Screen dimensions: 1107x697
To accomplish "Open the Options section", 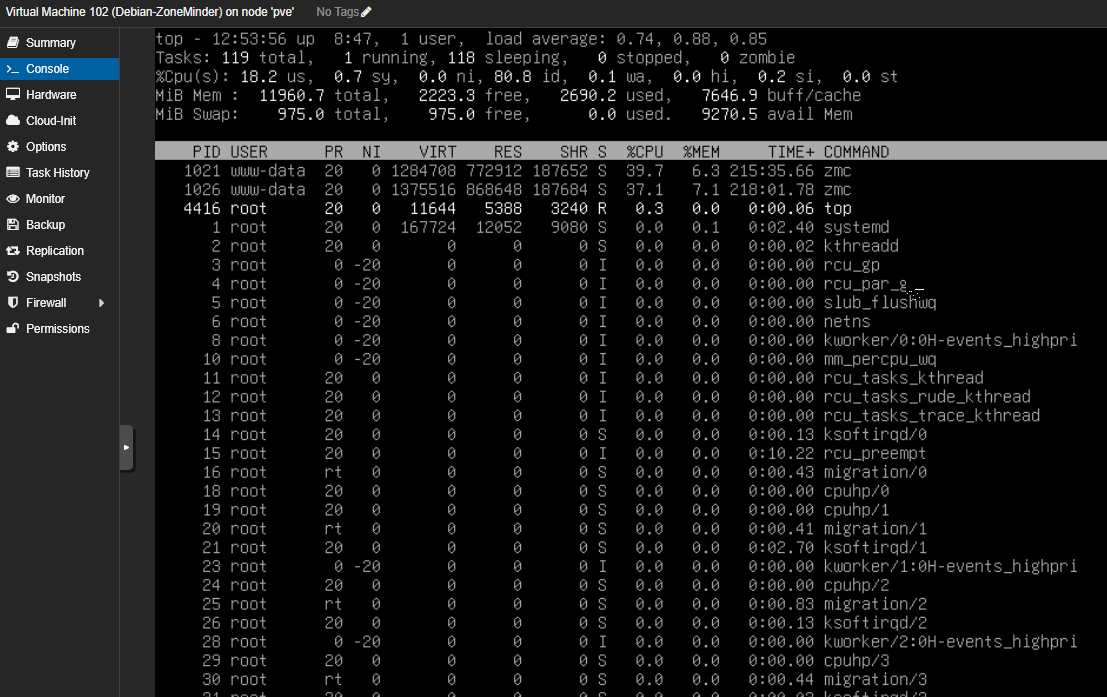I will pos(59,147).
